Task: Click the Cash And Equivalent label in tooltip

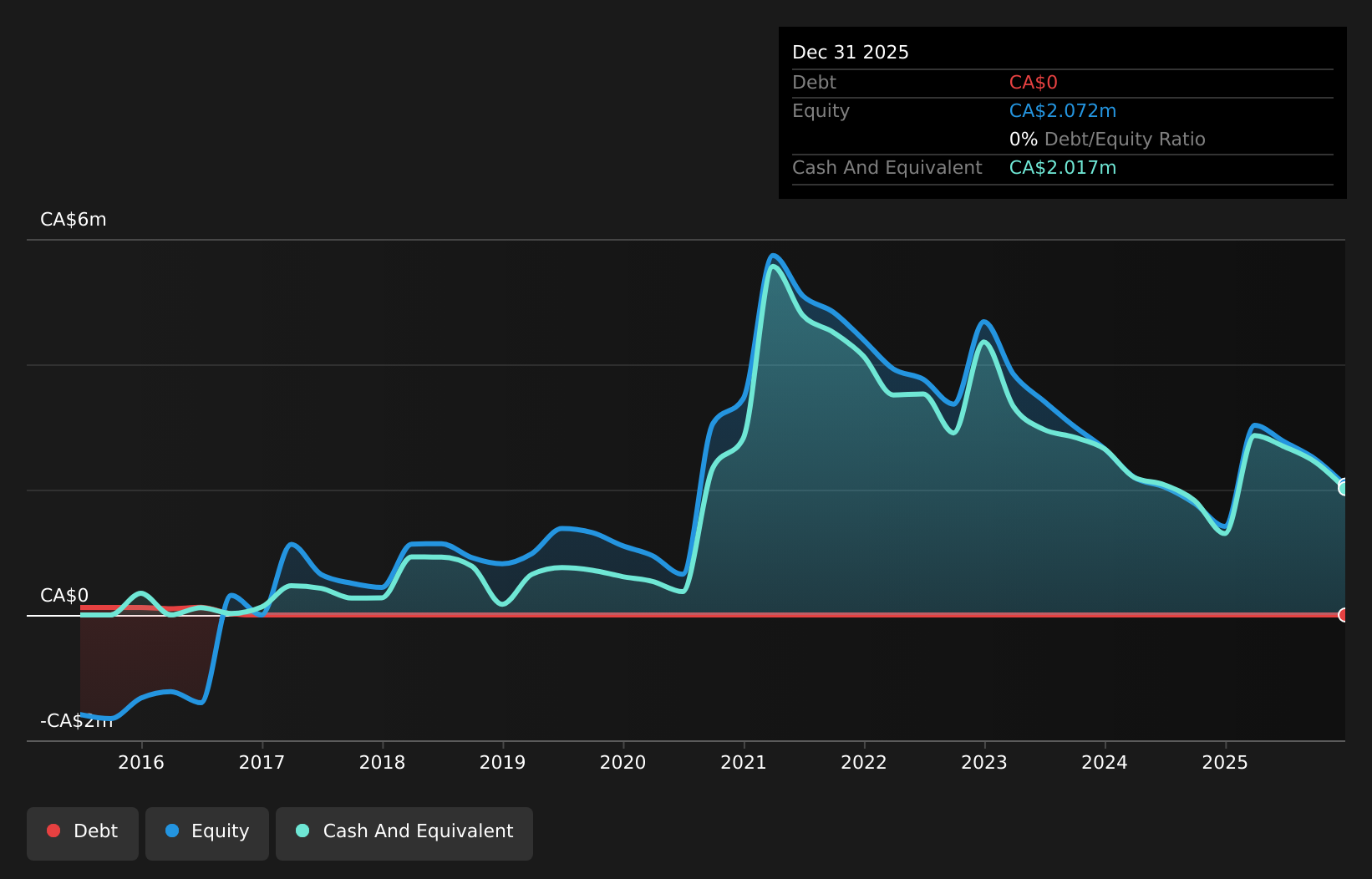Action: (887, 168)
